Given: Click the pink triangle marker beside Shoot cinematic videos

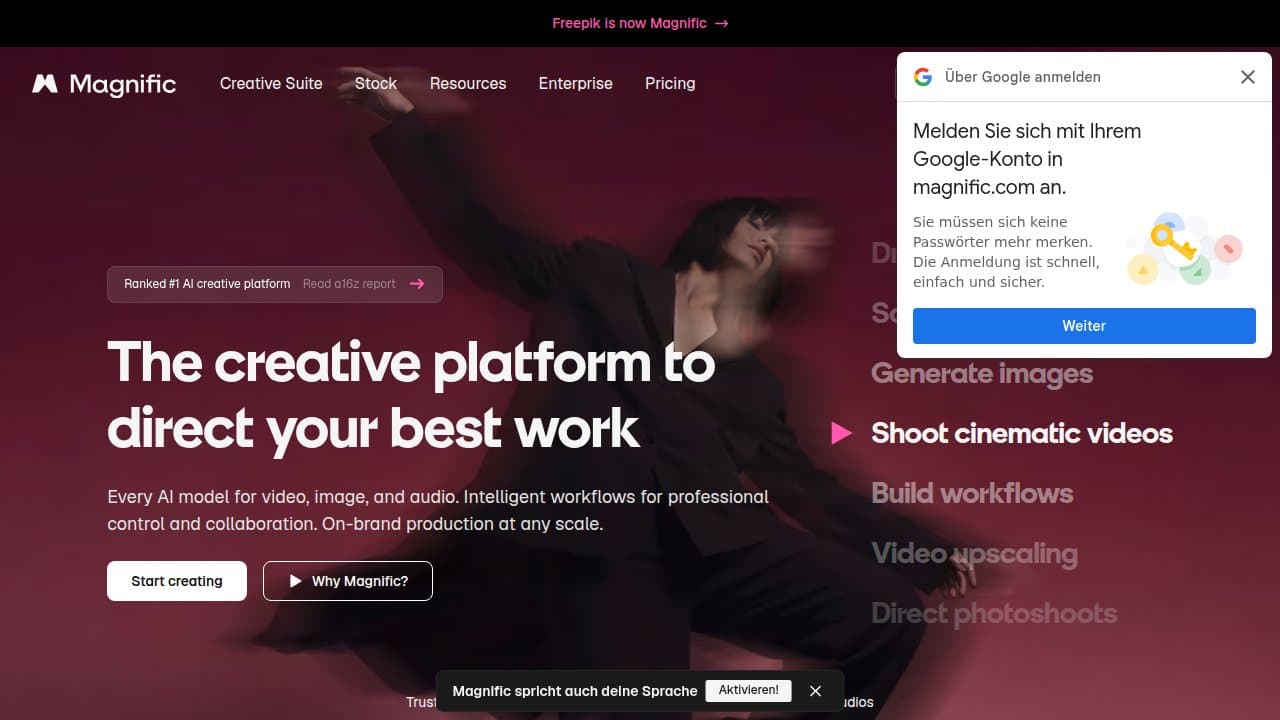Looking at the screenshot, I should point(841,433).
